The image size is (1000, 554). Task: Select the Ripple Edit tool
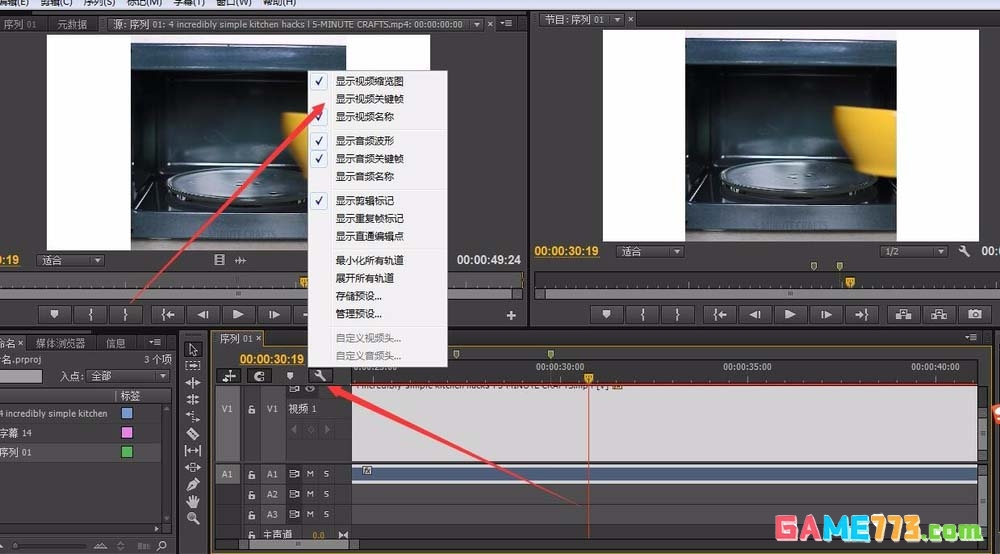point(193,383)
